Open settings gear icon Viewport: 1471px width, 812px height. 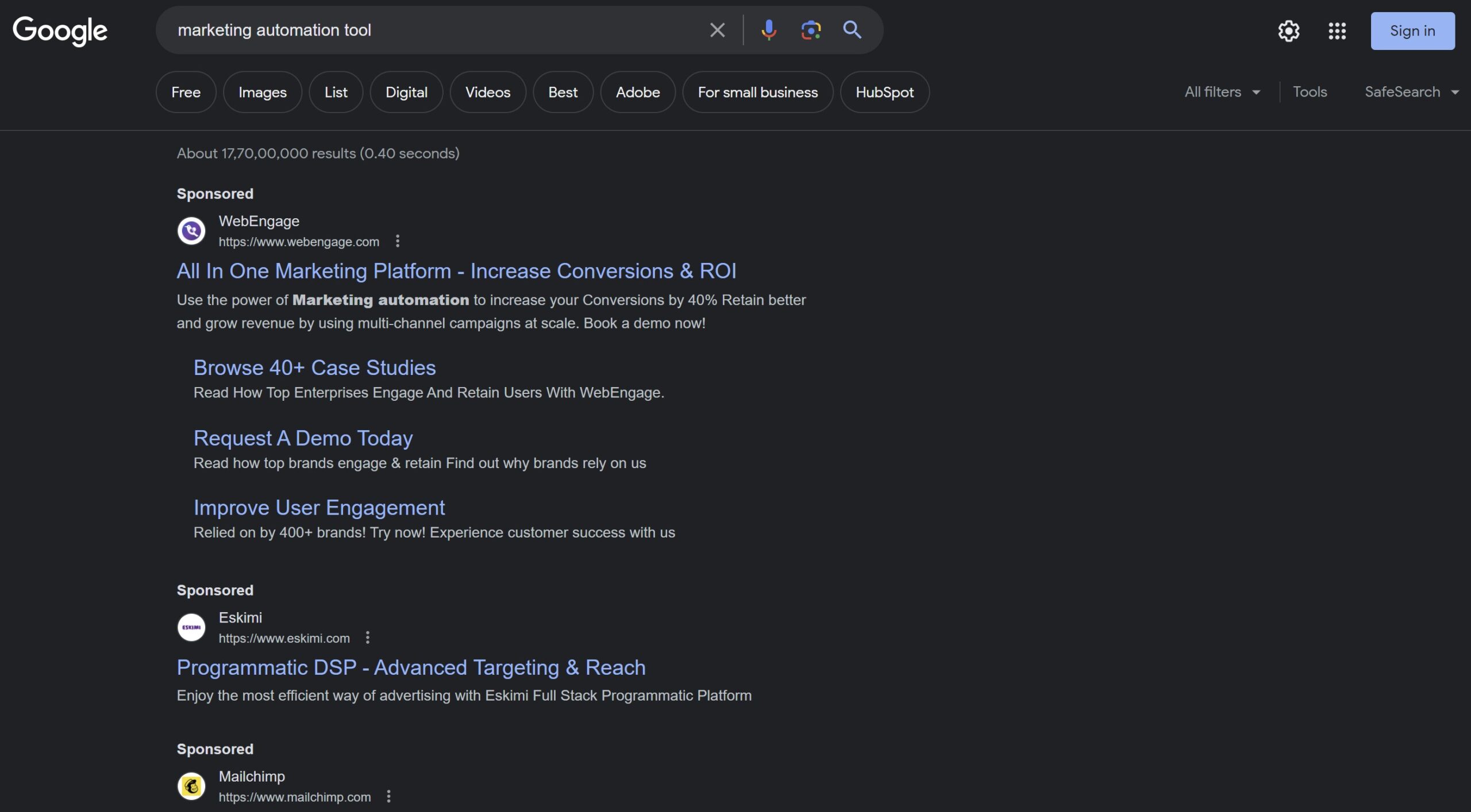1288,31
